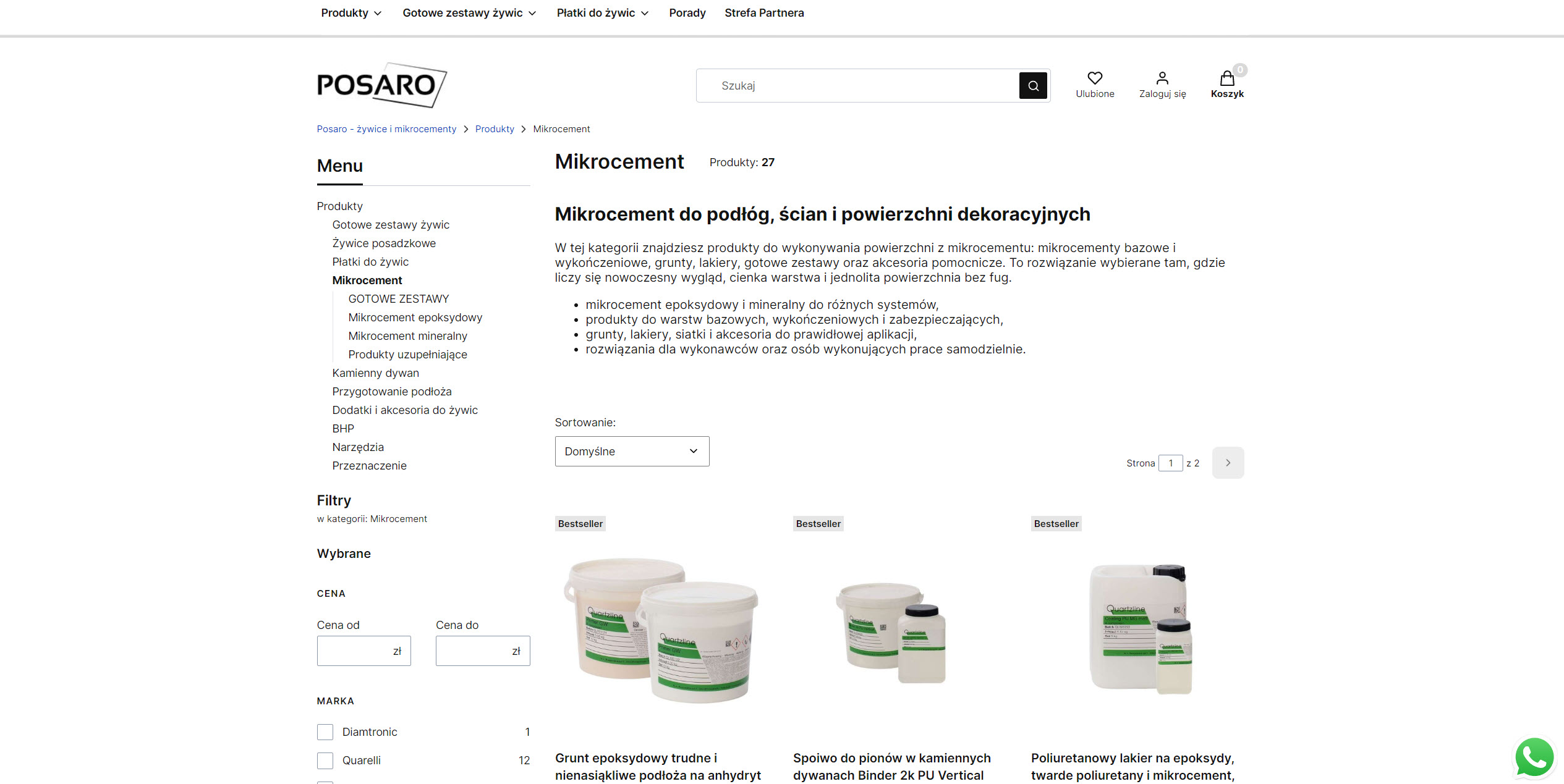1564x784 pixels.
Task: Open GOTOWE ZESTAWY subcategory
Action: coord(399,299)
